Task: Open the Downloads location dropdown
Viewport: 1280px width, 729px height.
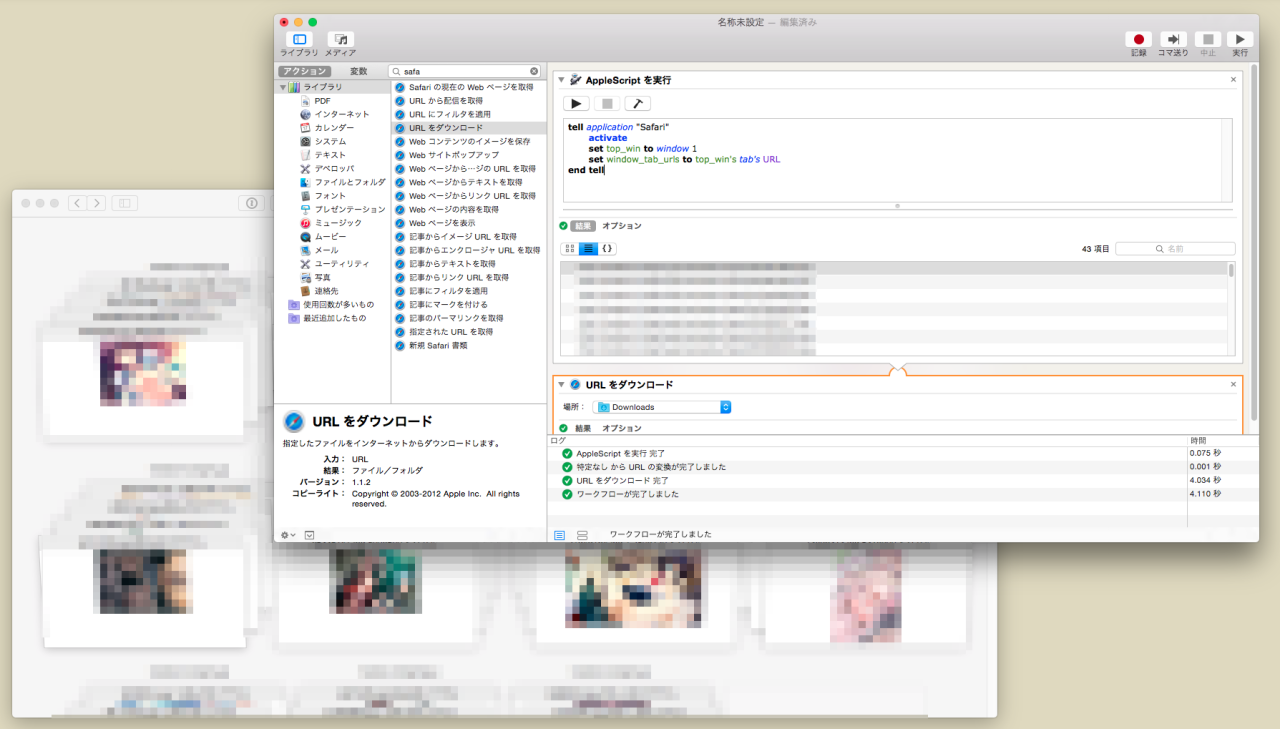Action: tap(662, 407)
